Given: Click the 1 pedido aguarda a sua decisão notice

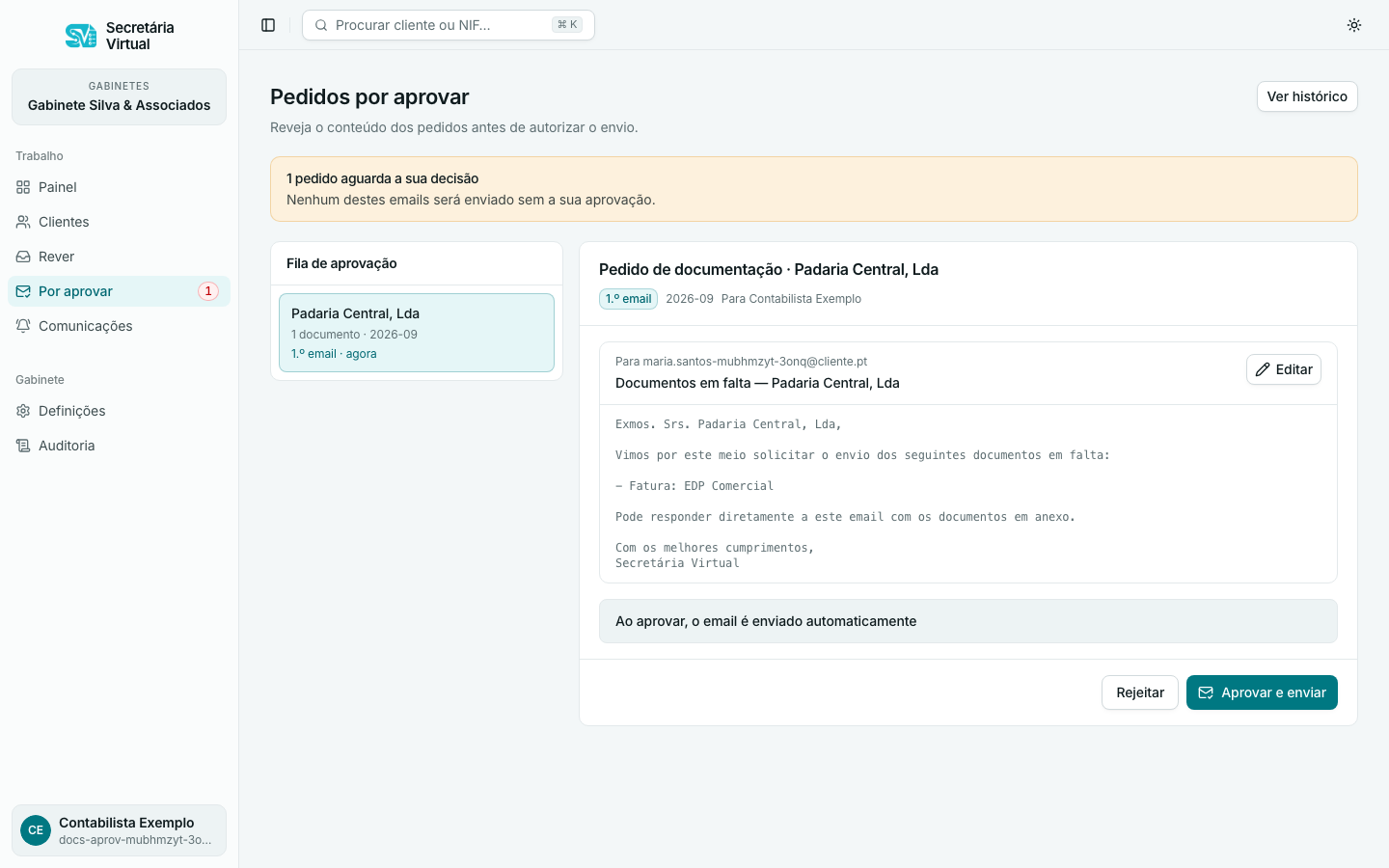Looking at the screenshot, I should [814, 189].
